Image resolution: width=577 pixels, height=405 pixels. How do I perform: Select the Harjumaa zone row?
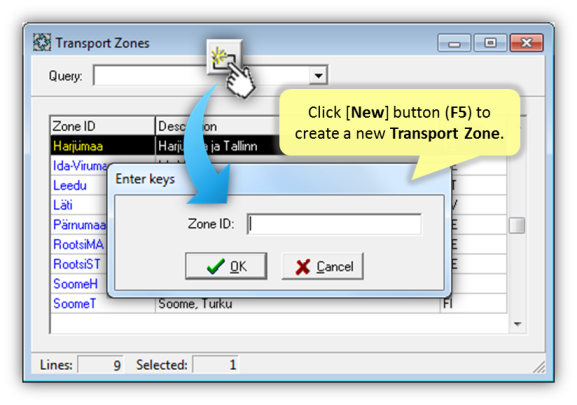point(278,146)
